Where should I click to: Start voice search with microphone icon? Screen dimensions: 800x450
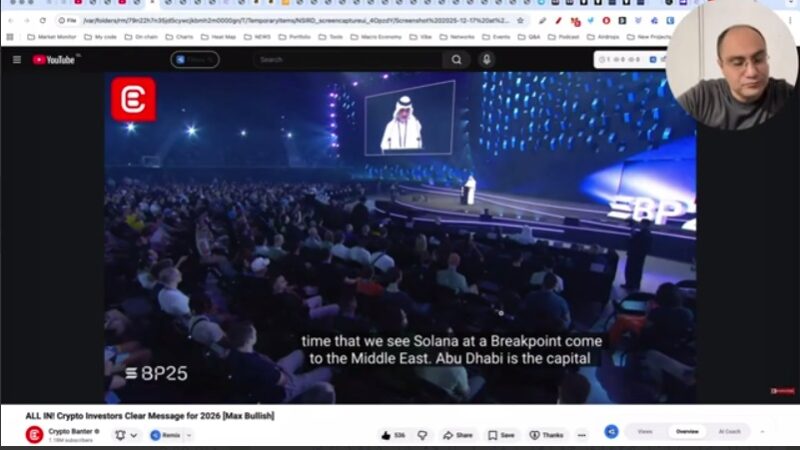(x=486, y=60)
